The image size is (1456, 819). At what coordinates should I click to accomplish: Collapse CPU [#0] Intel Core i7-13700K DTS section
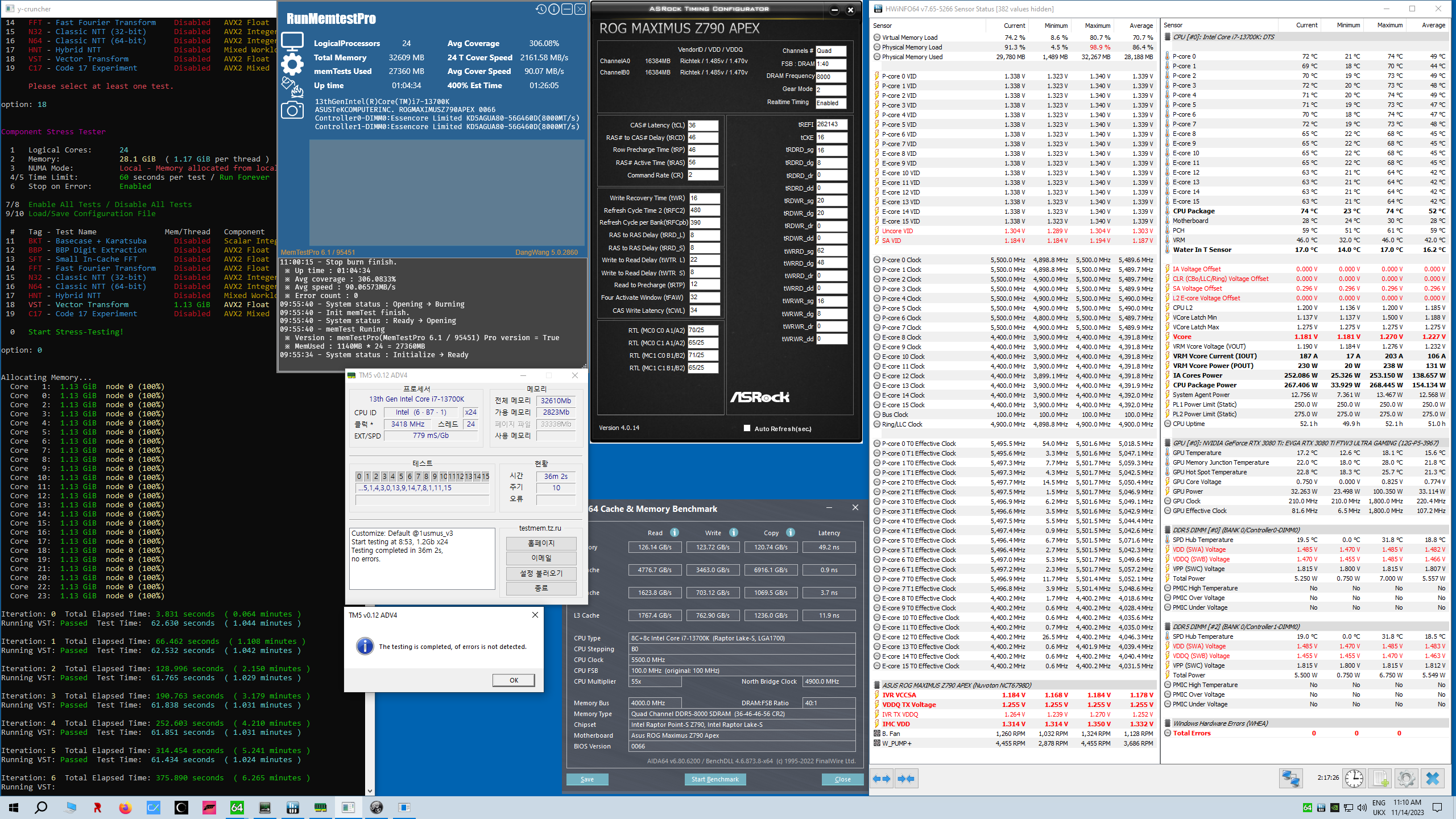tap(1168, 37)
